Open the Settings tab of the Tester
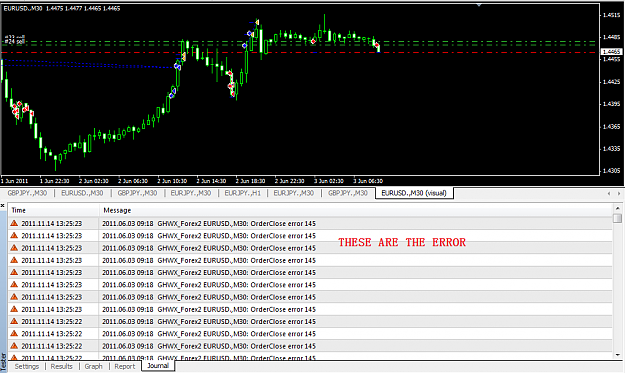The image size is (625, 373). tap(27, 366)
